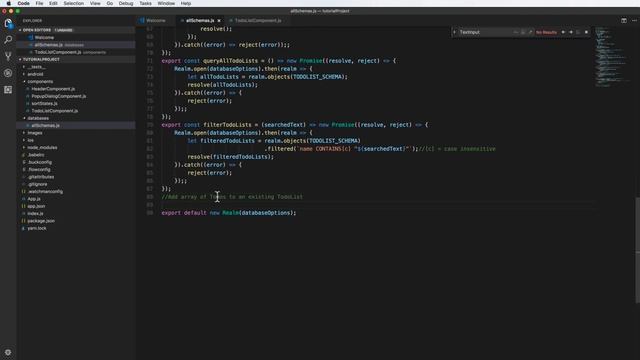Open the Explorer view in activity bar
Viewport: 640px width, 360px height.
tap(8, 24)
